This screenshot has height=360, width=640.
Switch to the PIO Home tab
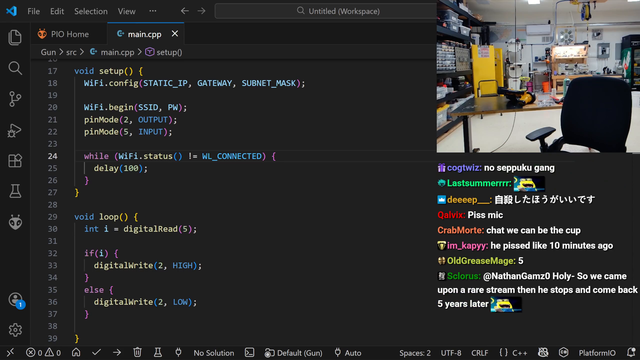pos(69,34)
